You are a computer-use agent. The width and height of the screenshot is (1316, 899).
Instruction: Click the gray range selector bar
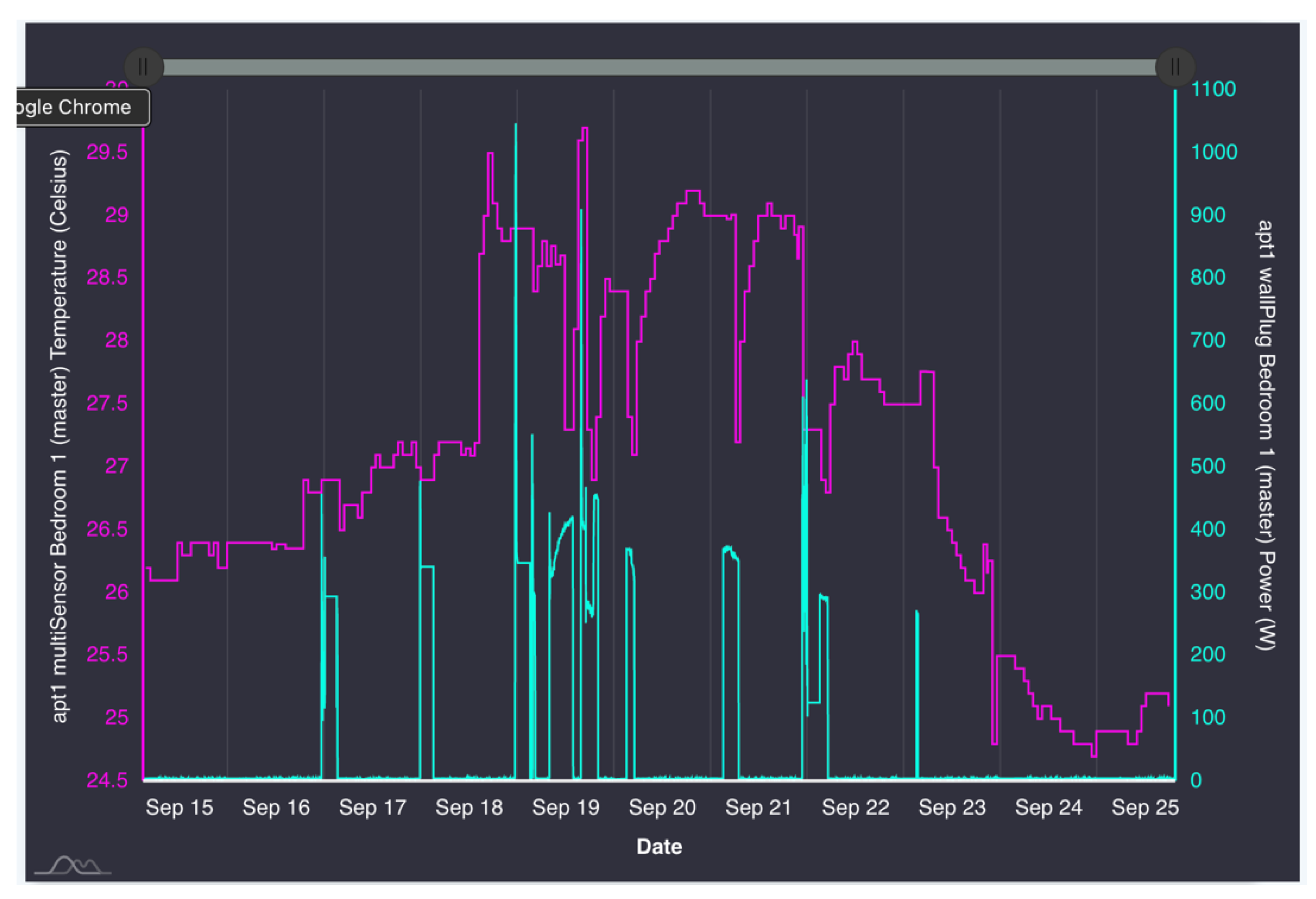[660, 68]
